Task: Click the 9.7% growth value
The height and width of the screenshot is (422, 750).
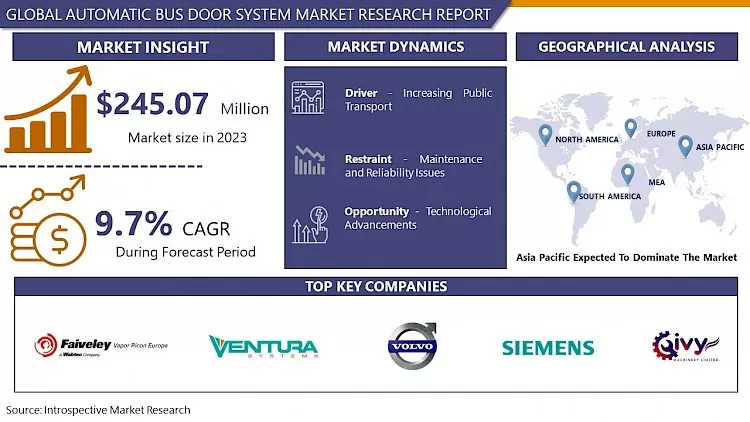Action: (133, 223)
